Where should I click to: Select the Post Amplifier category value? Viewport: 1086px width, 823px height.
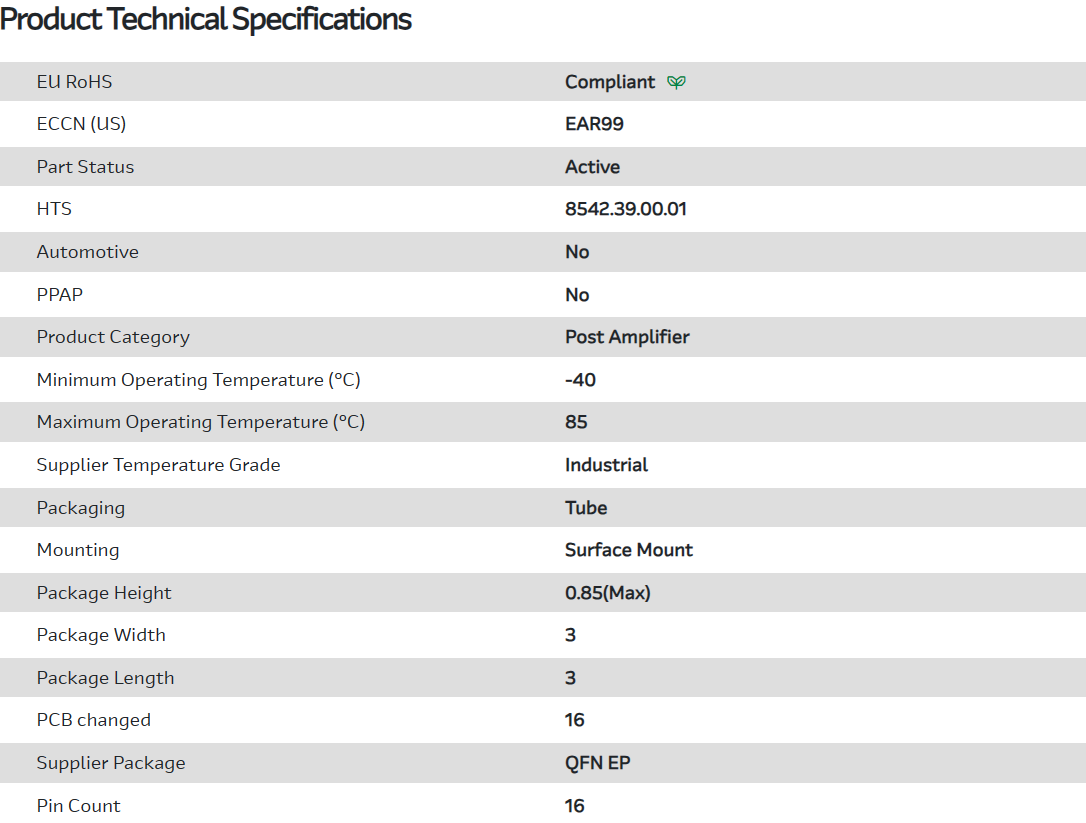click(627, 337)
